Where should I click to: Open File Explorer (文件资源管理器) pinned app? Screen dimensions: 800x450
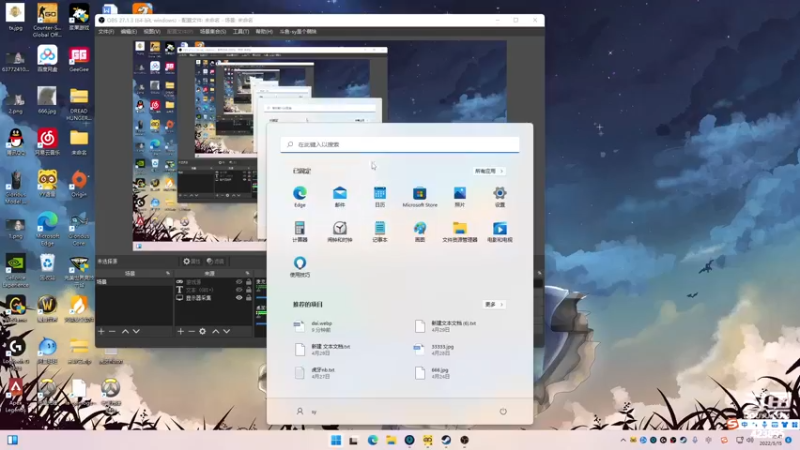[x=460, y=231]
